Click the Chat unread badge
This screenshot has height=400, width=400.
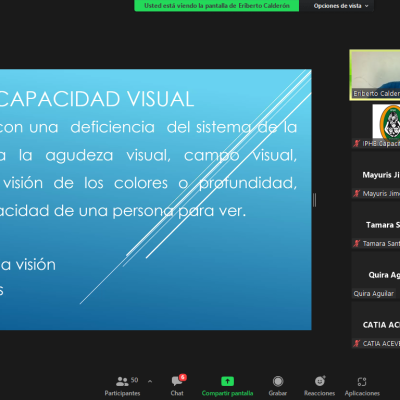click(183, 377)
